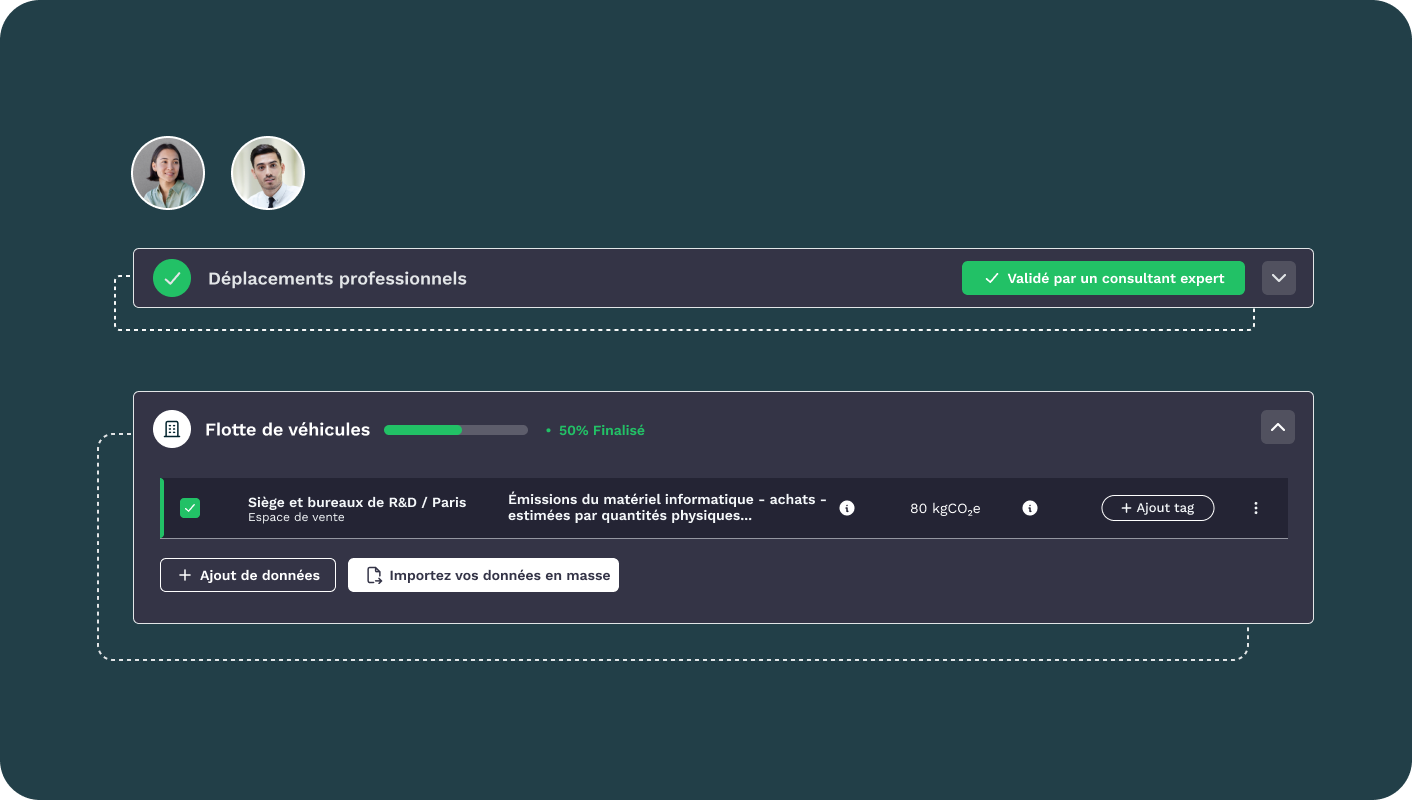
Task: Click the 80 kgCO₂e value
Action: [x=945, y=508]
